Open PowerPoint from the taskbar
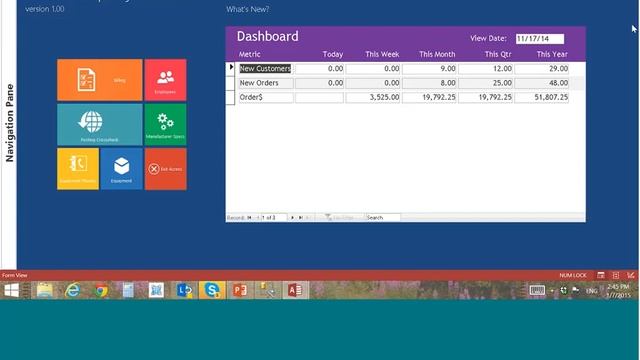 240,290
